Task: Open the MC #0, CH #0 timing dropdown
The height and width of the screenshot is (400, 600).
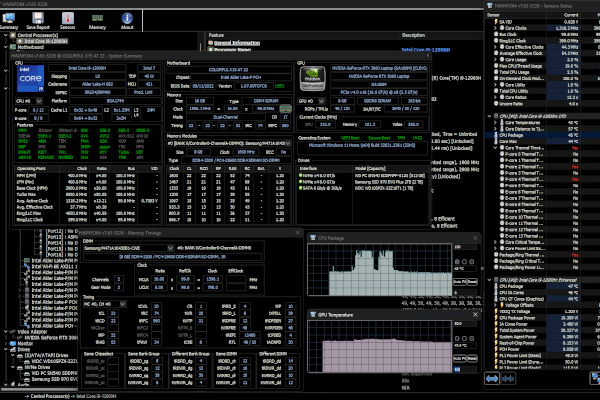Action: click(122, 304)
